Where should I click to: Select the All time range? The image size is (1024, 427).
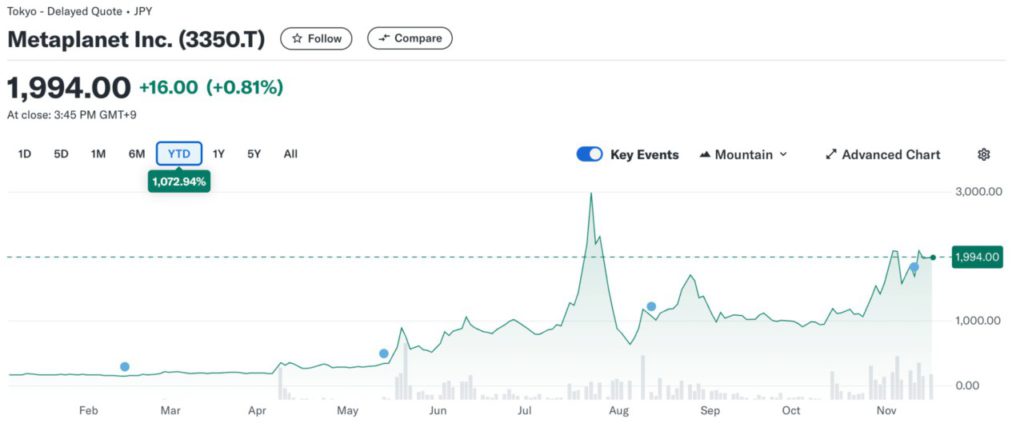pos(290,154)
